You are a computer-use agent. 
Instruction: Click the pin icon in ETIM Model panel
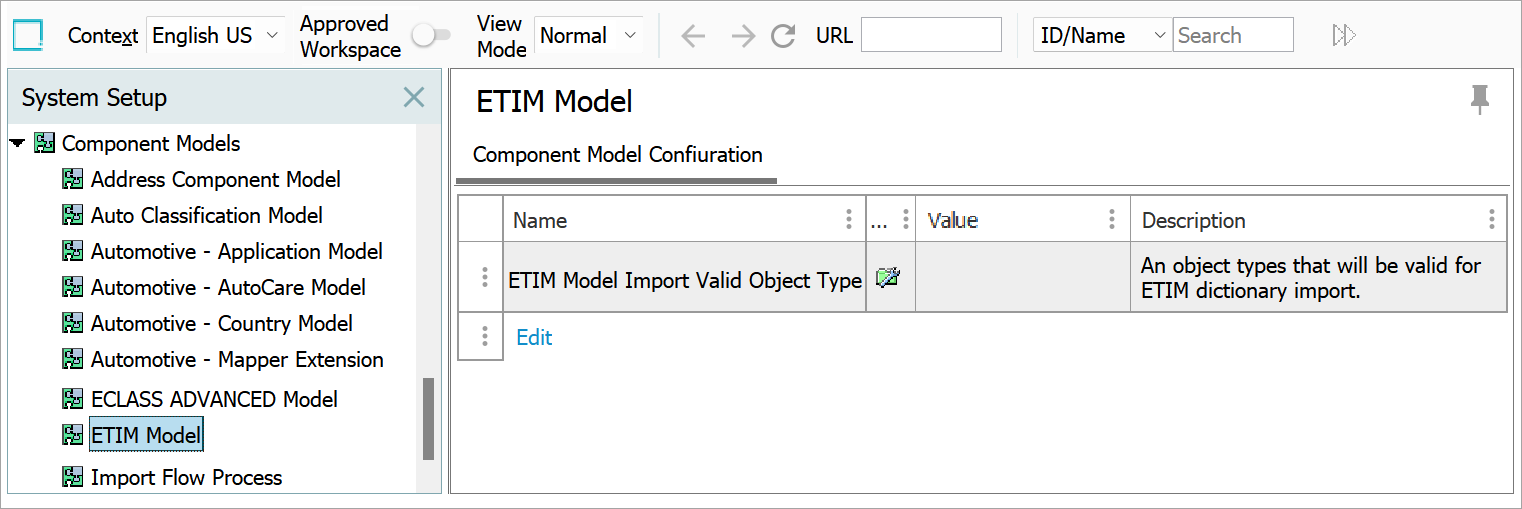click(1480, 99)
